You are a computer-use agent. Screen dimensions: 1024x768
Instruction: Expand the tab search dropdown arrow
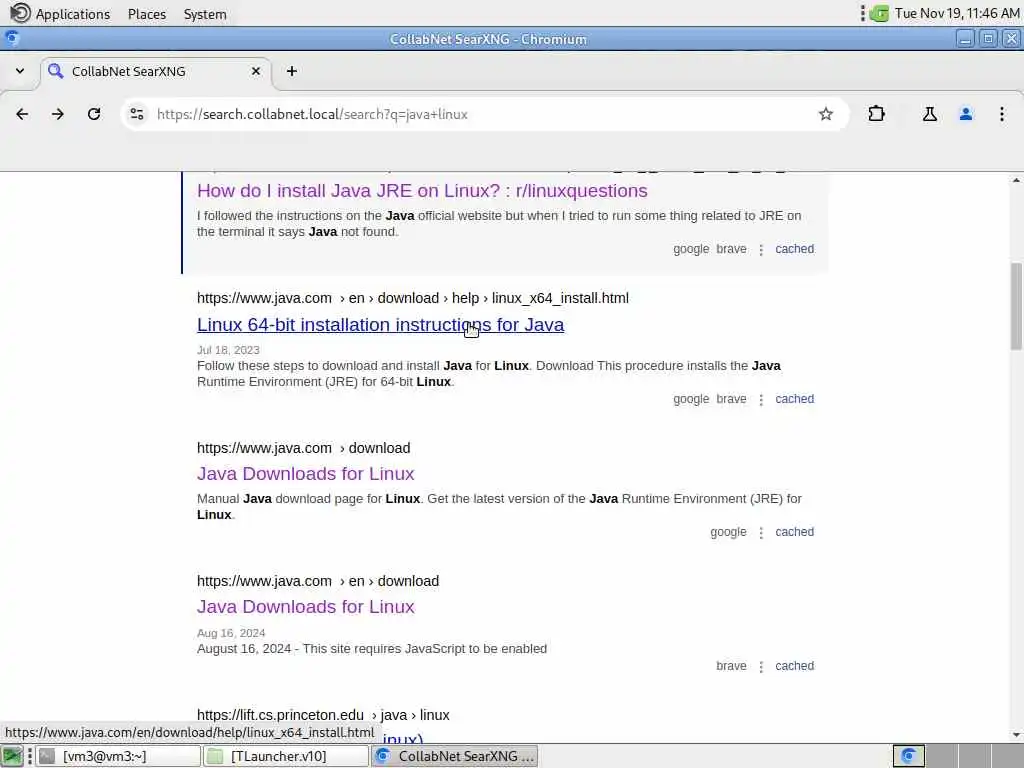tap(20, 71)
